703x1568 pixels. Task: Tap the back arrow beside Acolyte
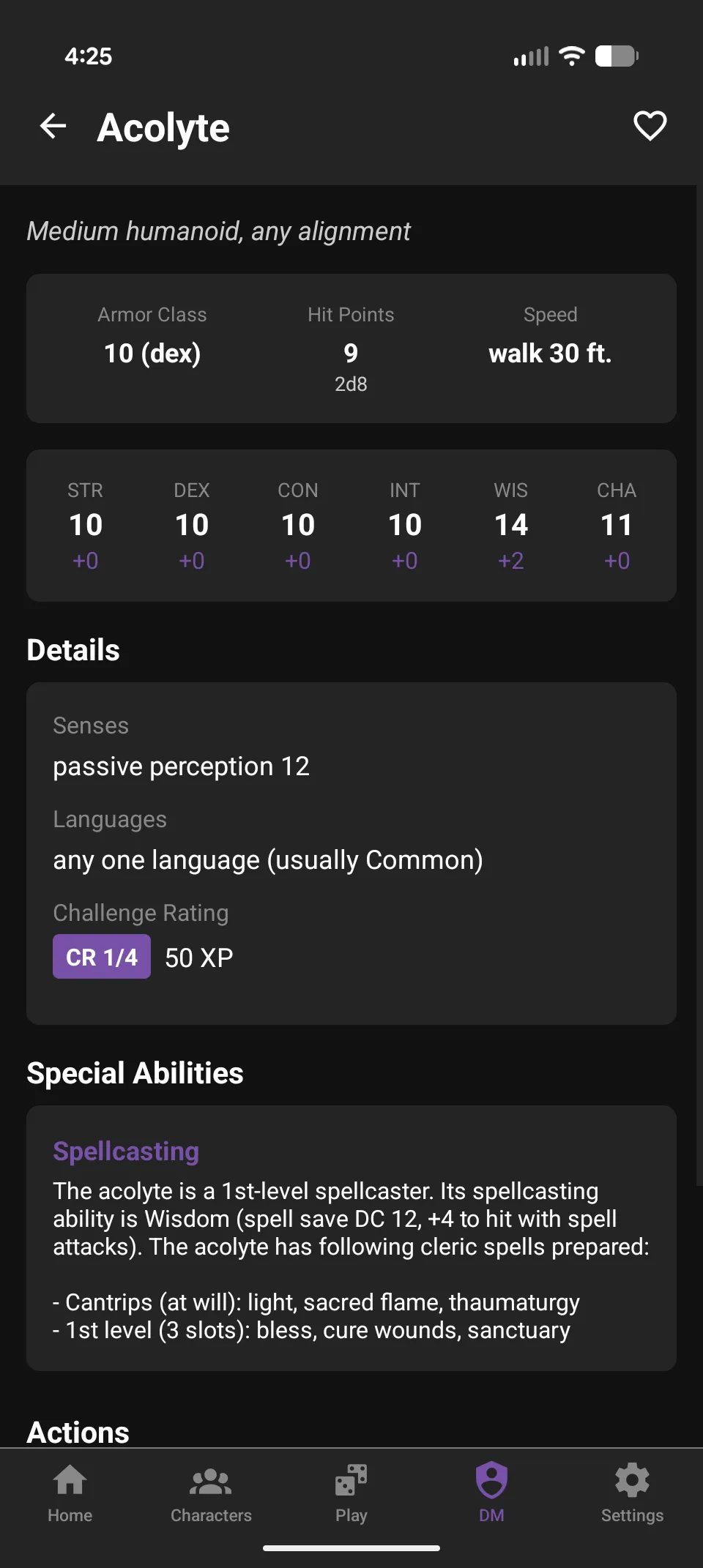(x=53, y=126)
